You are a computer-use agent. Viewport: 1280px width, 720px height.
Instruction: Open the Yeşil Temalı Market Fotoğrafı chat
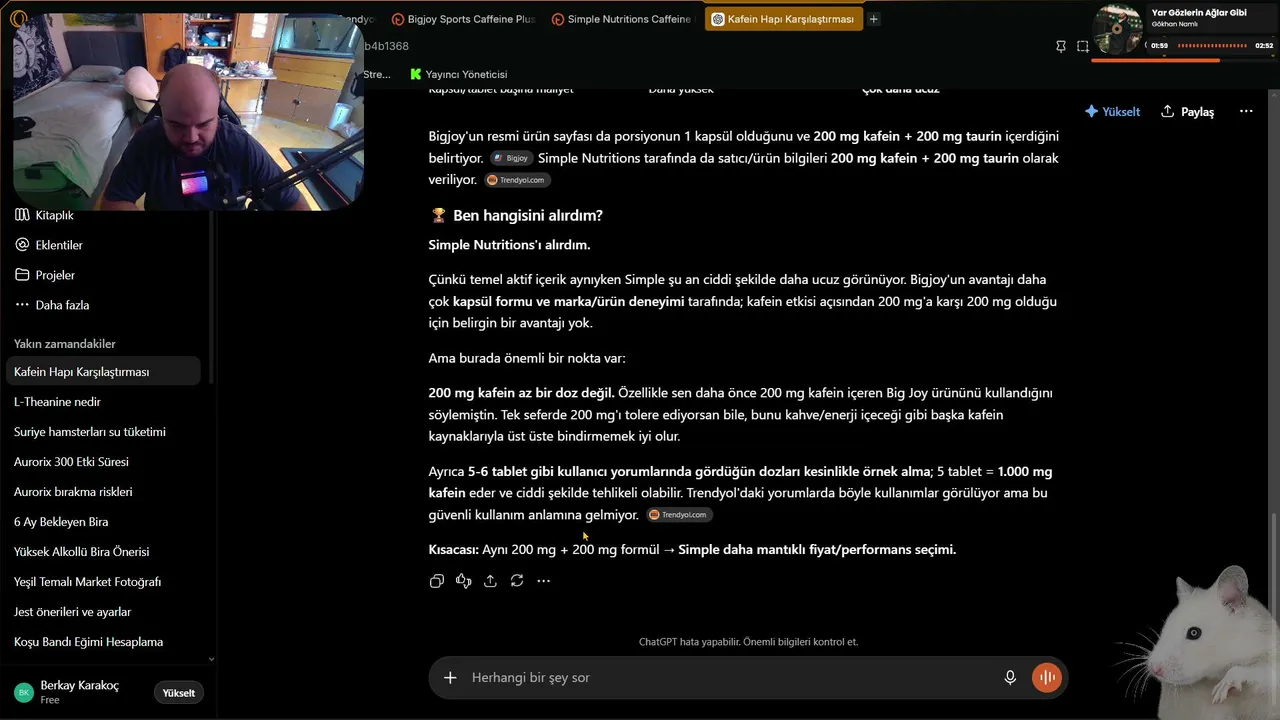[103, 582]
